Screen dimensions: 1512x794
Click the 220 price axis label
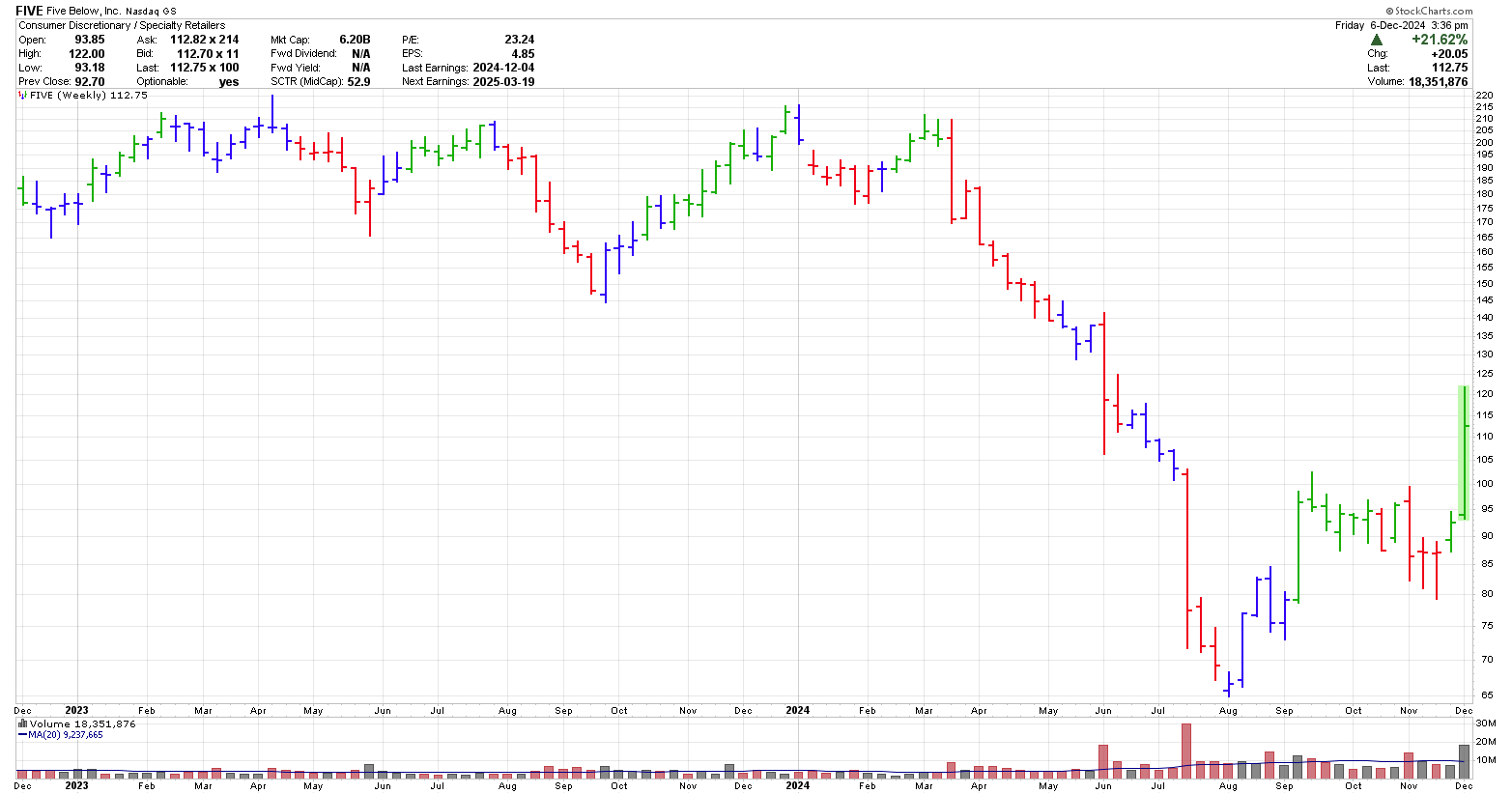click(1484, 96)
